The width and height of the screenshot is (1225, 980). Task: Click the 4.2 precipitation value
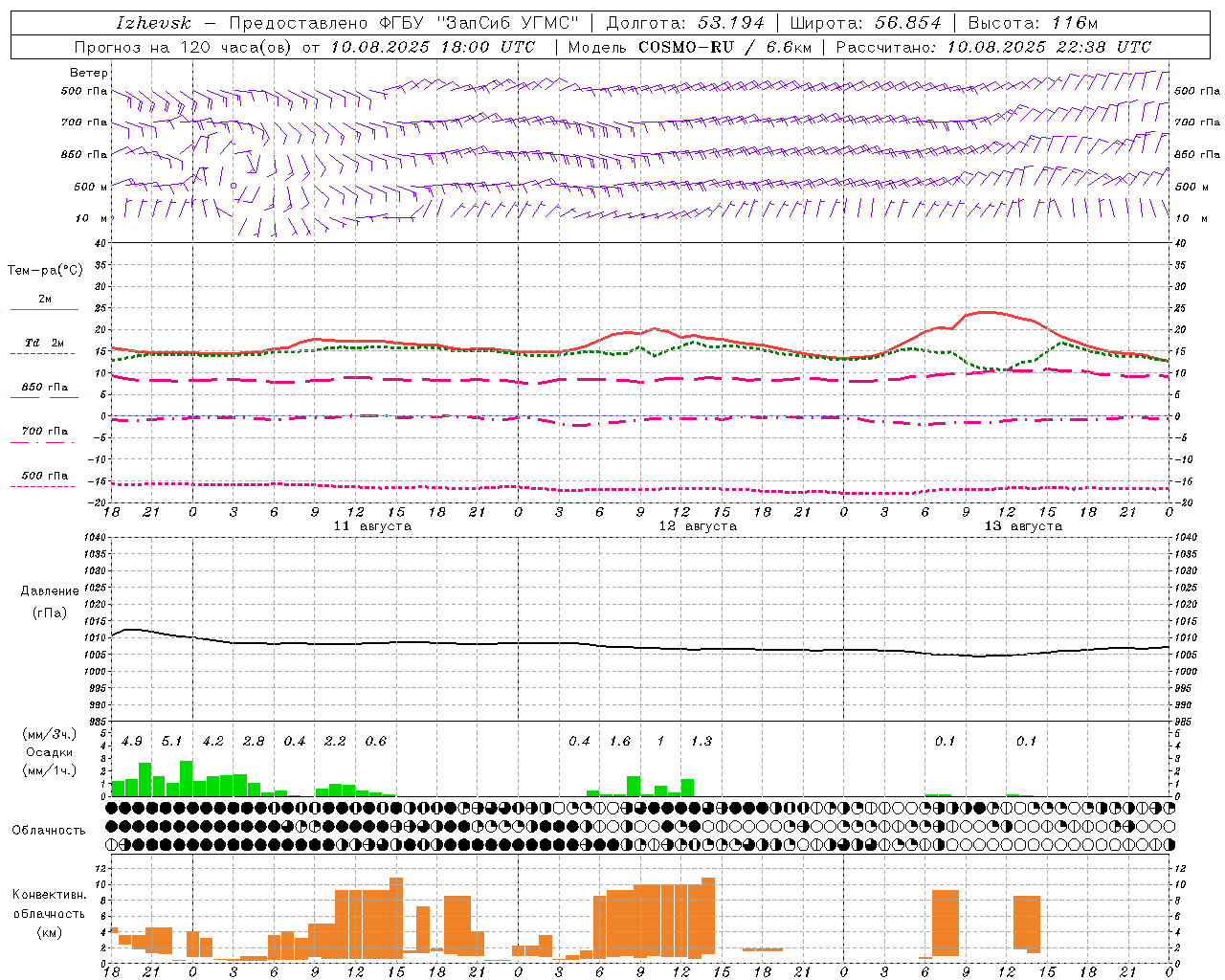212,741
